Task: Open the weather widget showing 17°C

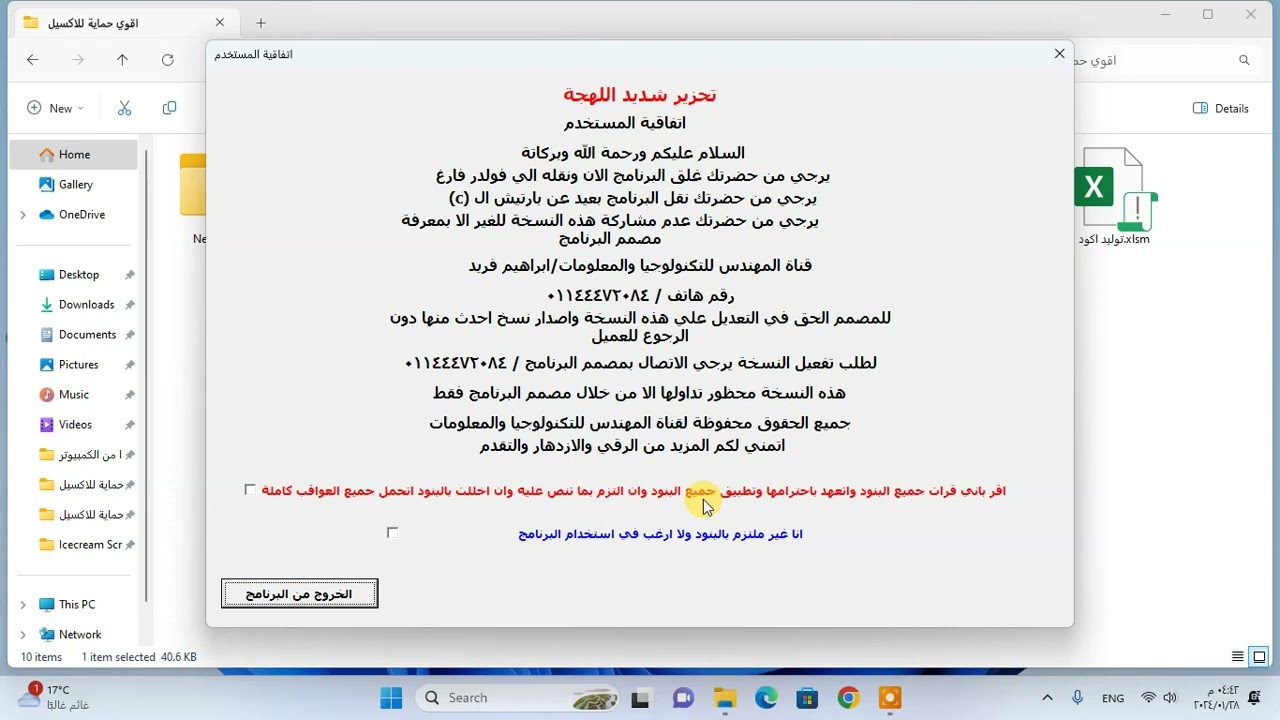Action: pos(52,697)
